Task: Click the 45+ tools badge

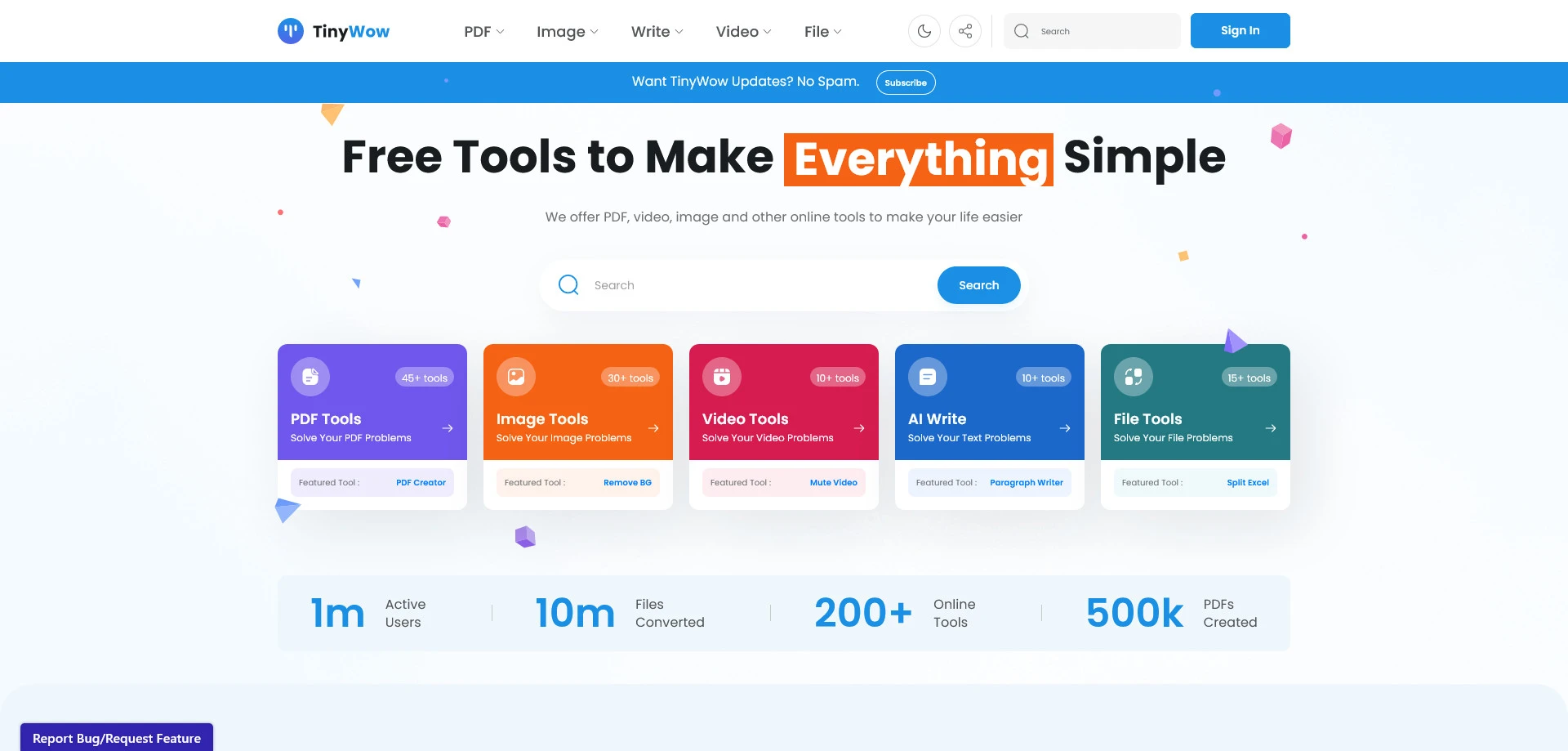Action: pos(425,378)
